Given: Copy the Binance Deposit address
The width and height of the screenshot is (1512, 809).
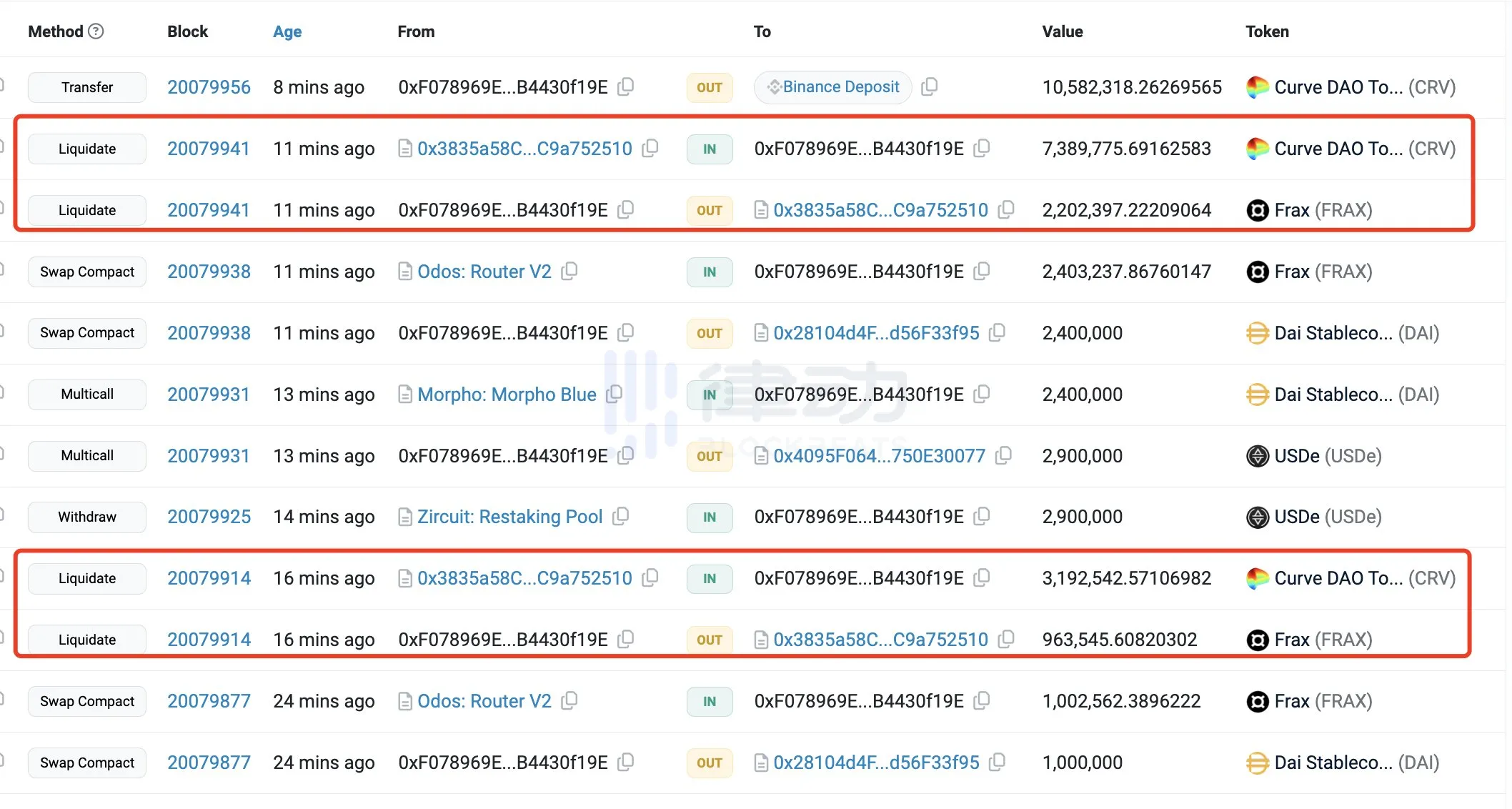Looking at the screenshot, I should click(x=929, y=87).
